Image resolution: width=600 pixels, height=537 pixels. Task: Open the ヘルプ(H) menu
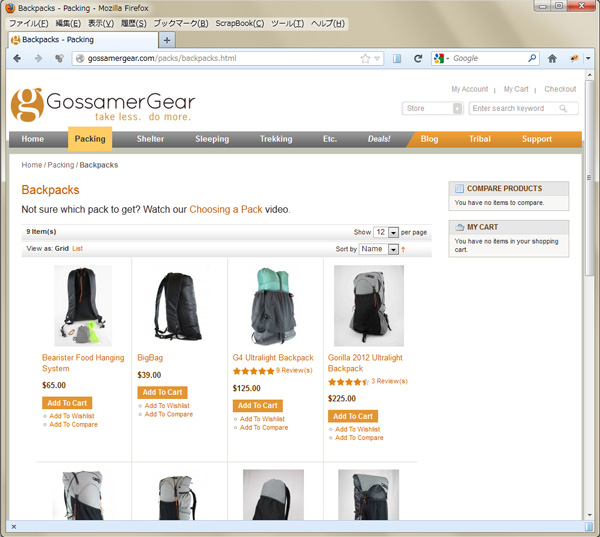tap(328, 23)
